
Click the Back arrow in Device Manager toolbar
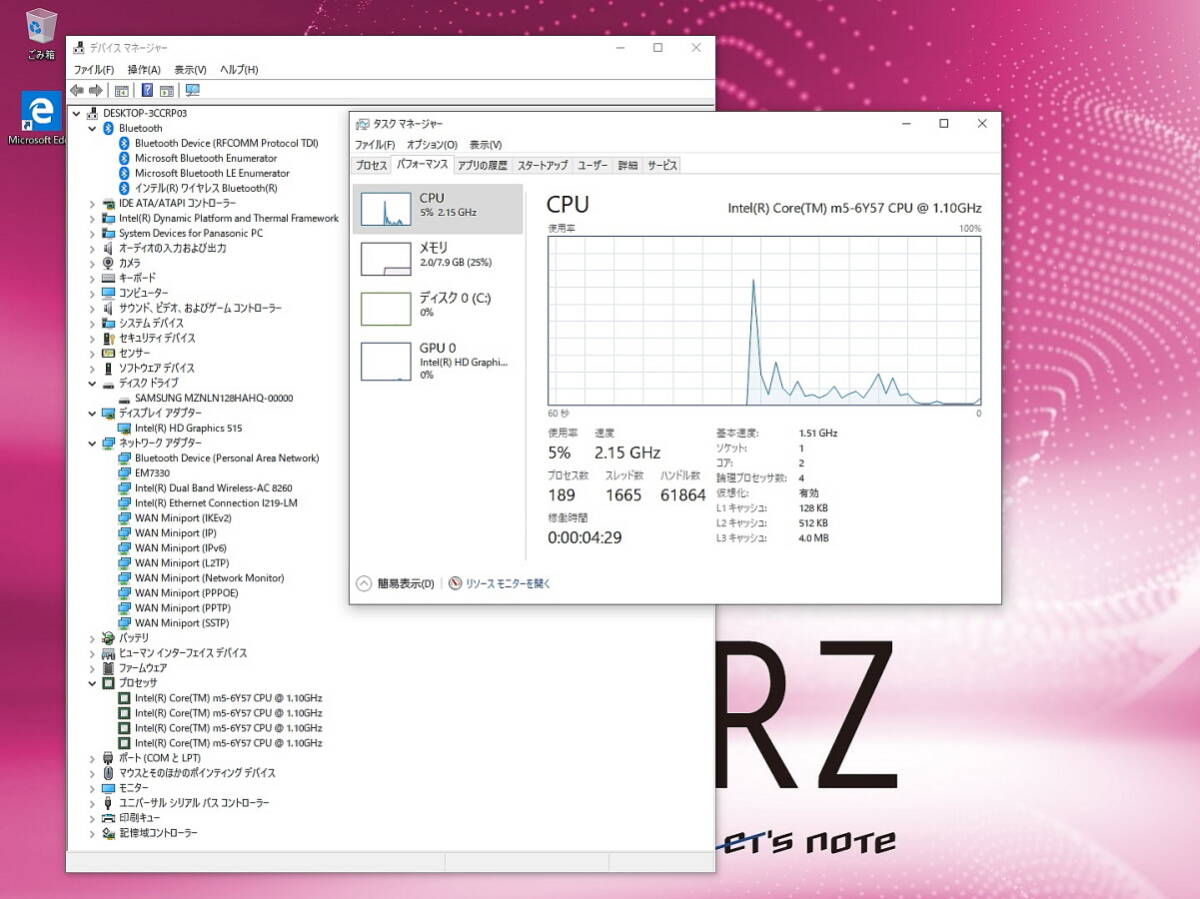pos(77,90)
